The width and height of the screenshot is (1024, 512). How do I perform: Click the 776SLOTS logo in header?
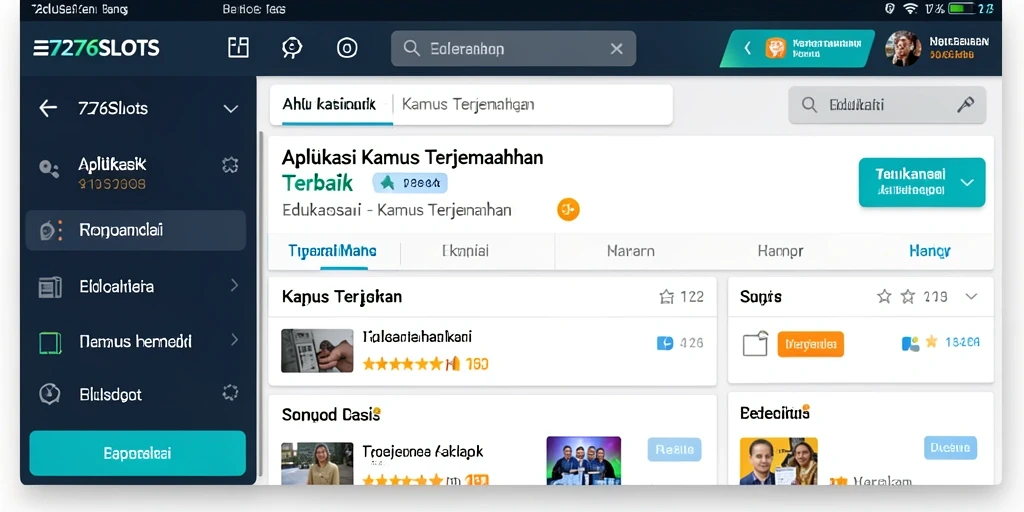[x=96, y=48]
